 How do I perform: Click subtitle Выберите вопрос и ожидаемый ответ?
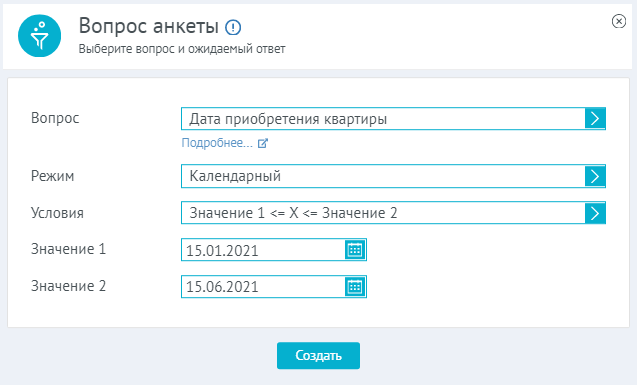click(x=182, y=49)
